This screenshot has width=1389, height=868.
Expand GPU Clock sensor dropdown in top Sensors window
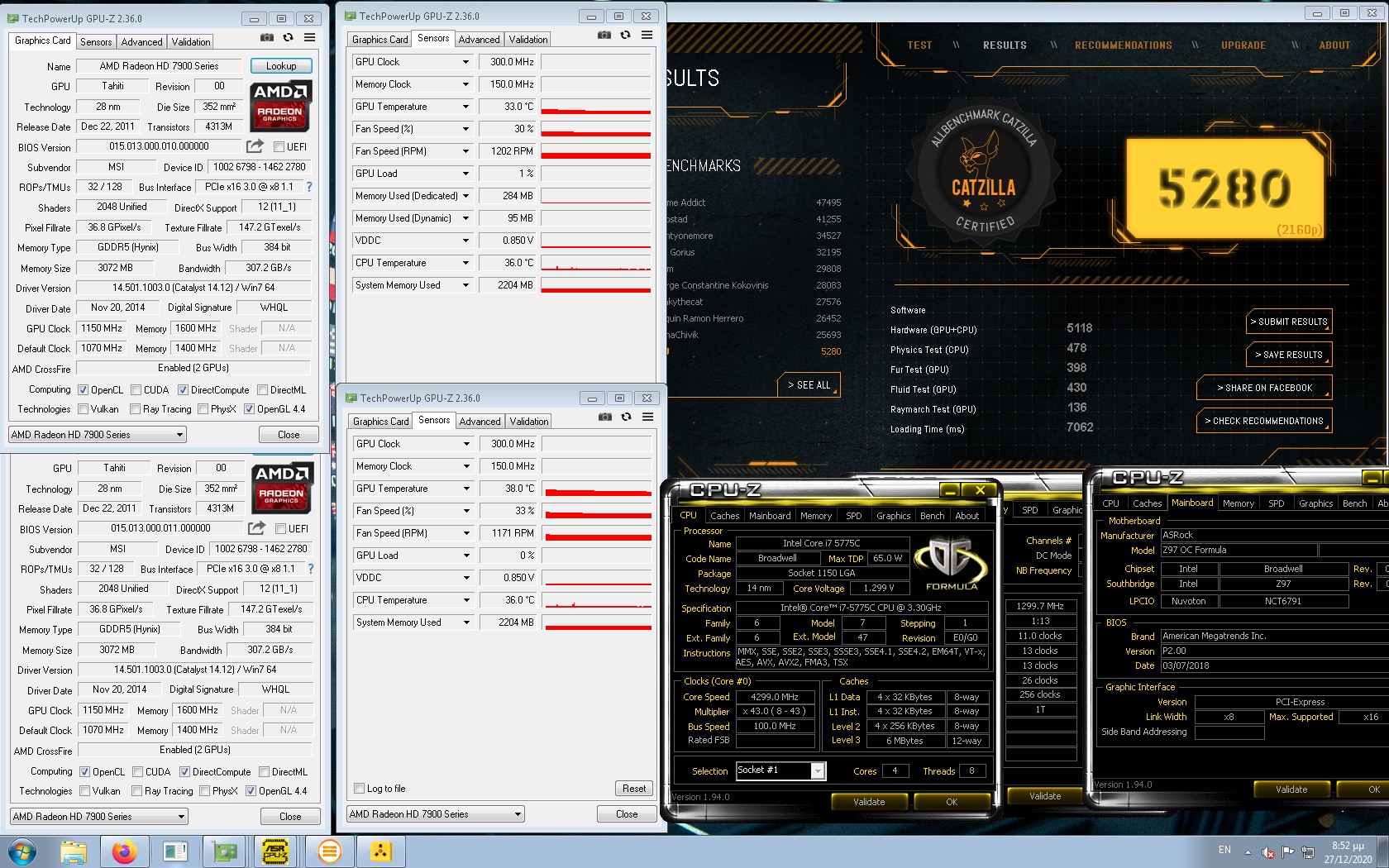point(465,62)
